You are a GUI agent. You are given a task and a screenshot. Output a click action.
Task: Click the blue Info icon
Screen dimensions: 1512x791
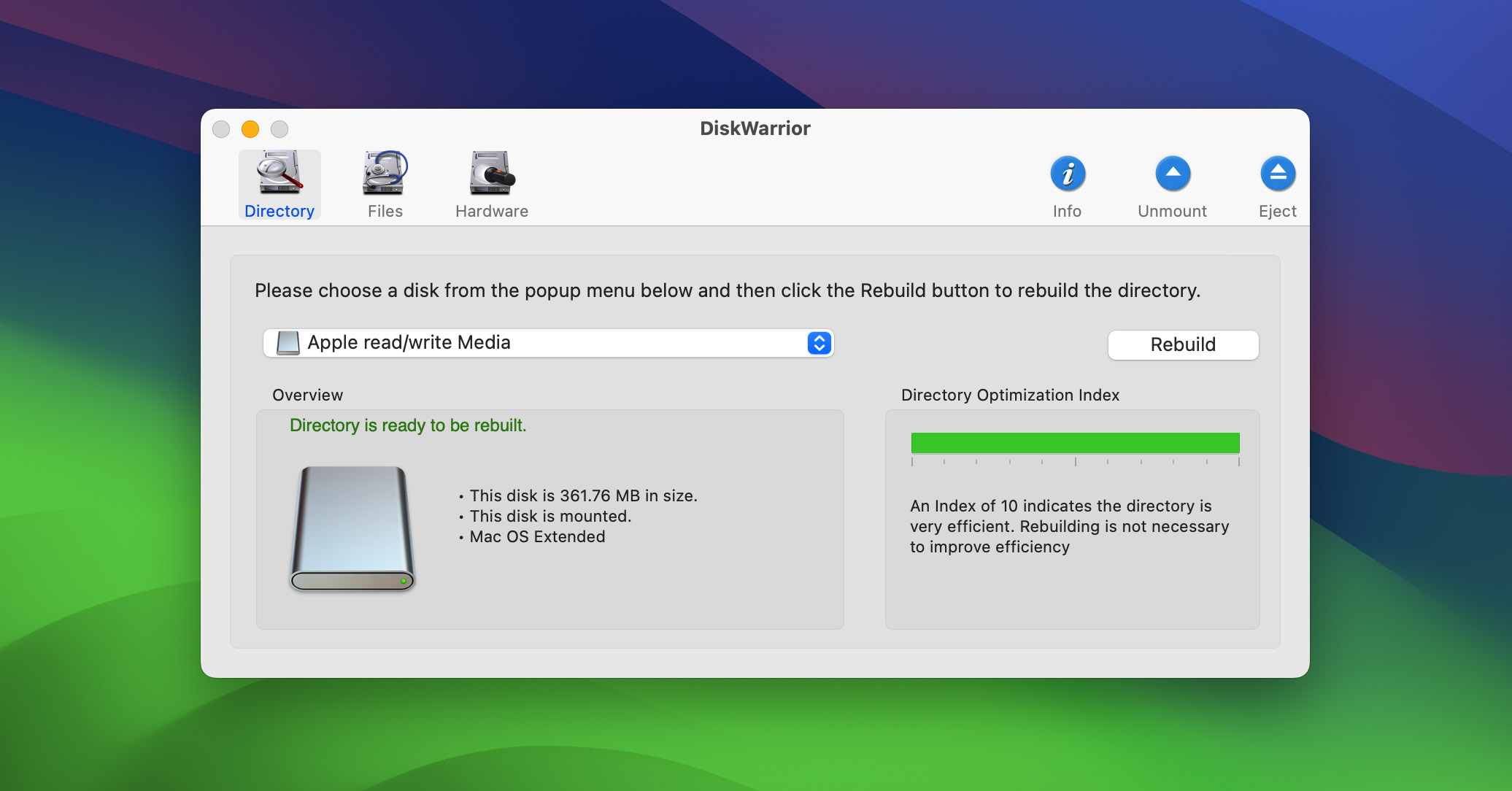pyautogui.click(x=1068, y=174)
